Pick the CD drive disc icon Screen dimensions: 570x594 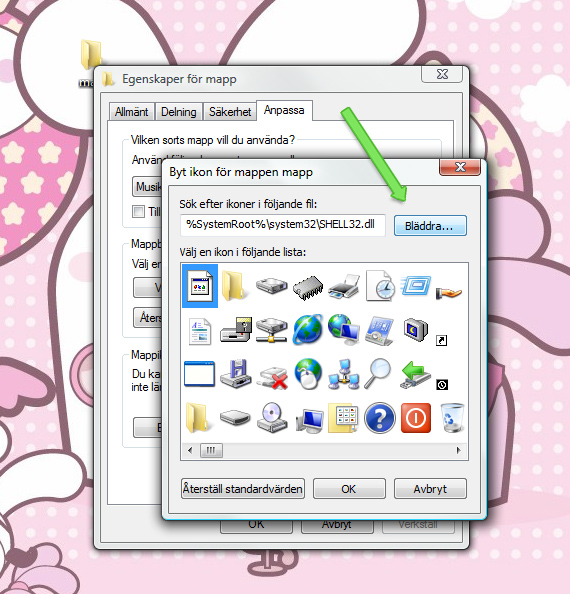coord(272,418)
